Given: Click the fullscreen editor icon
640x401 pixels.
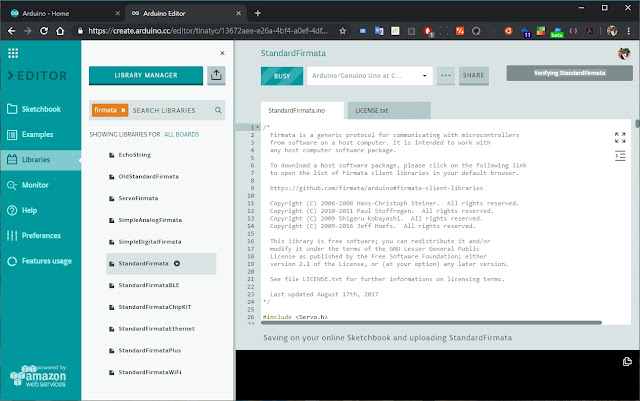Looking at the screenshot, I should (620, 138).
